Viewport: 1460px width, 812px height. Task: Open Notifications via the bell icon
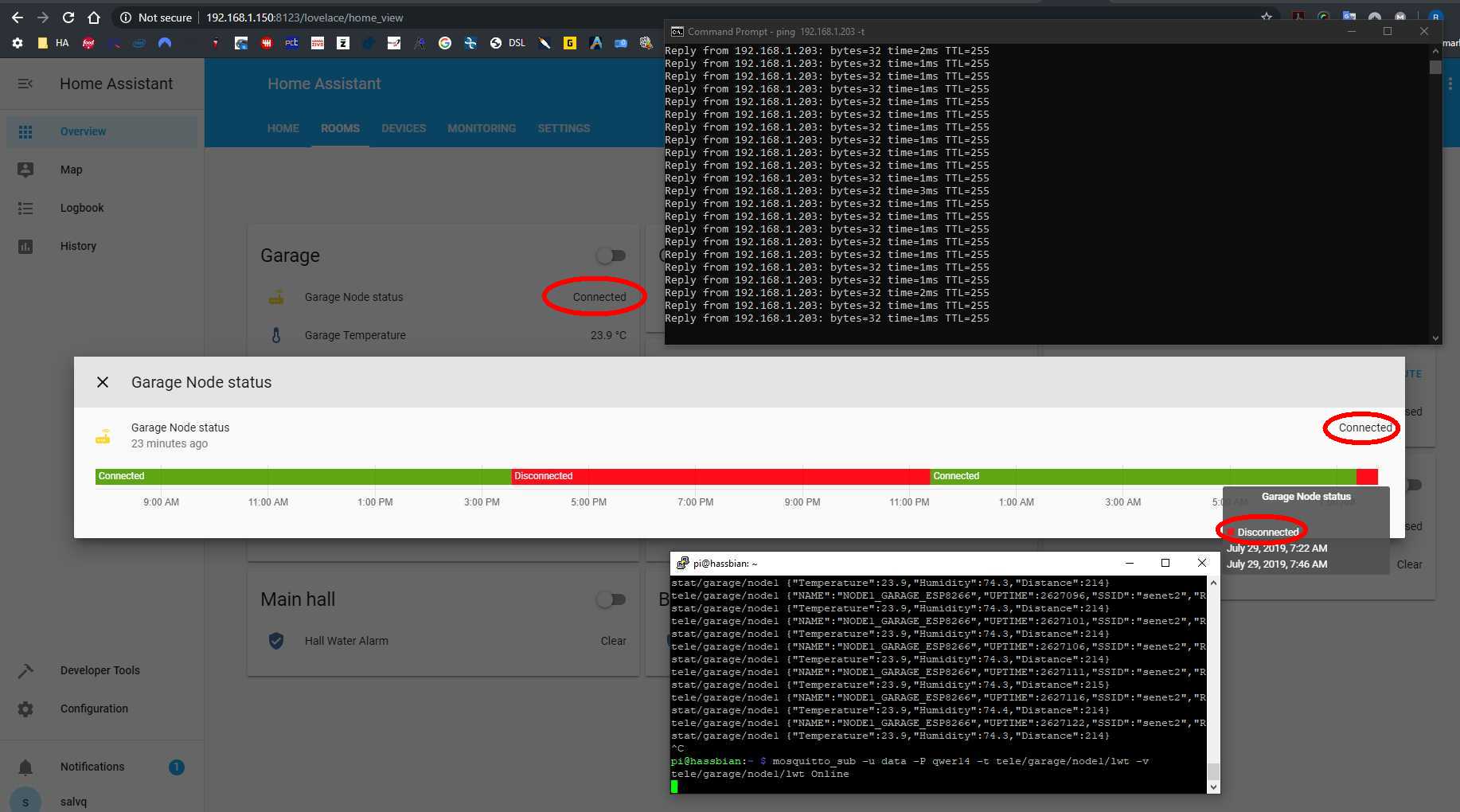pyautogui.click(x=26, y=767)
